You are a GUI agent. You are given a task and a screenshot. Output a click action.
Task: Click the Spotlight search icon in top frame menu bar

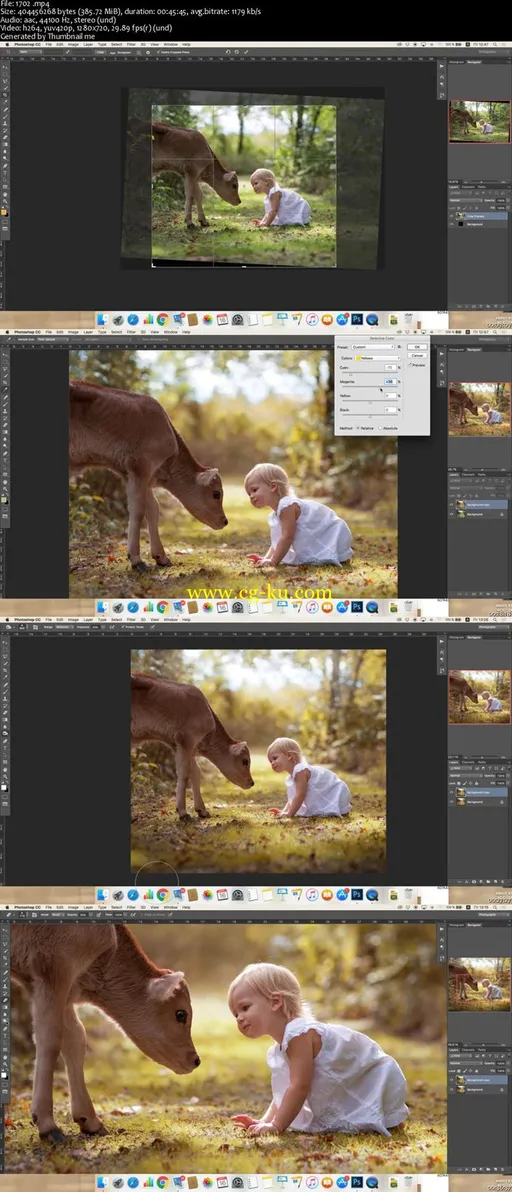coord(495,45)
